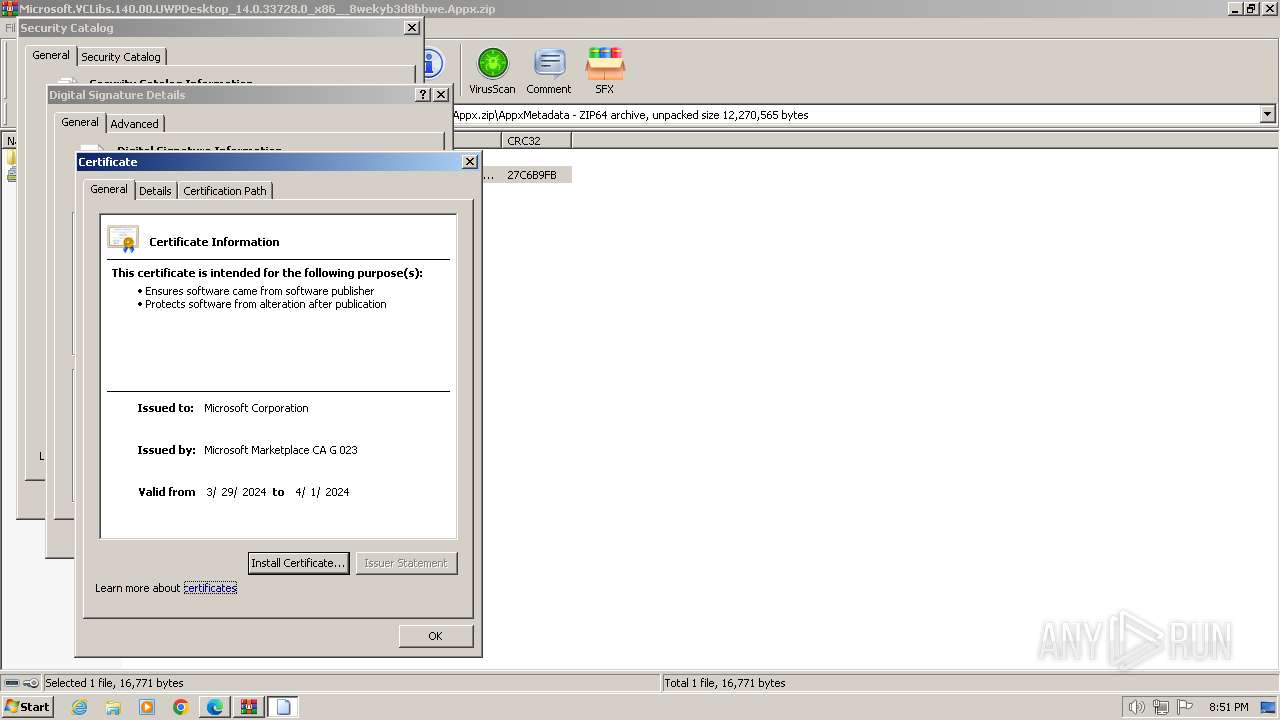
Task: Follow the certificates help link
Action: point(210,588)
